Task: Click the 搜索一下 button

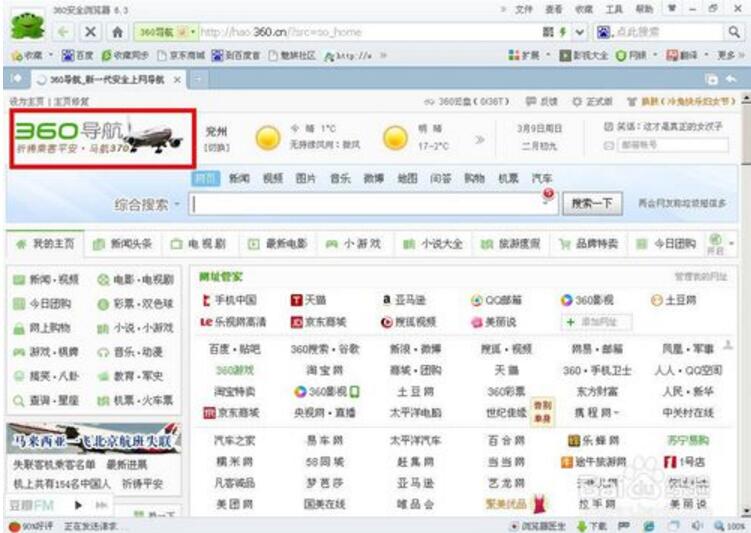Action: [592, 204]
